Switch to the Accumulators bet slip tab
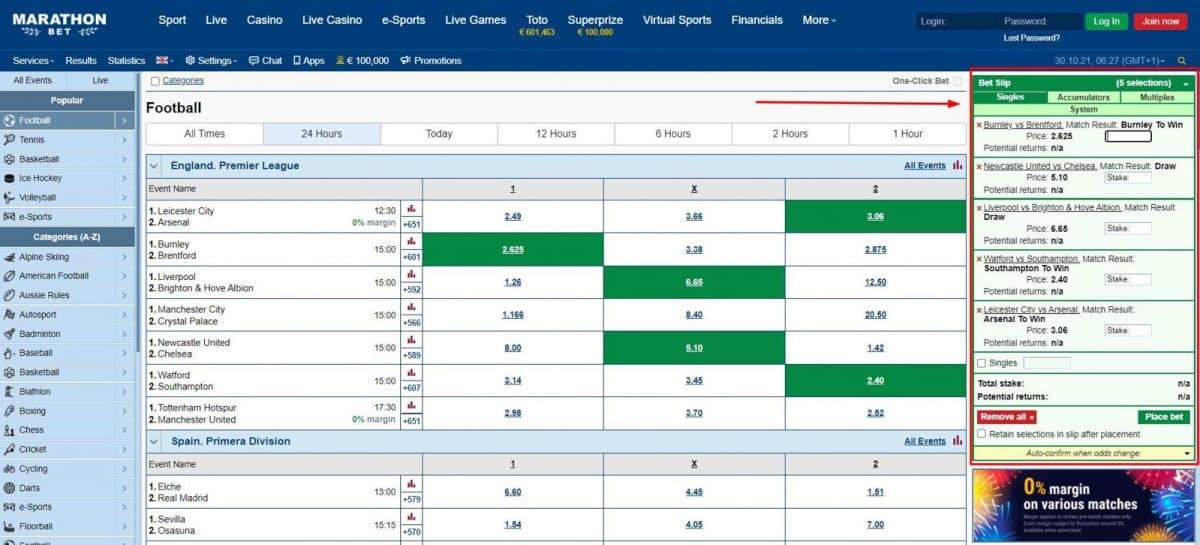The width and height of the screenshot is (1200, 545). 1083,98
